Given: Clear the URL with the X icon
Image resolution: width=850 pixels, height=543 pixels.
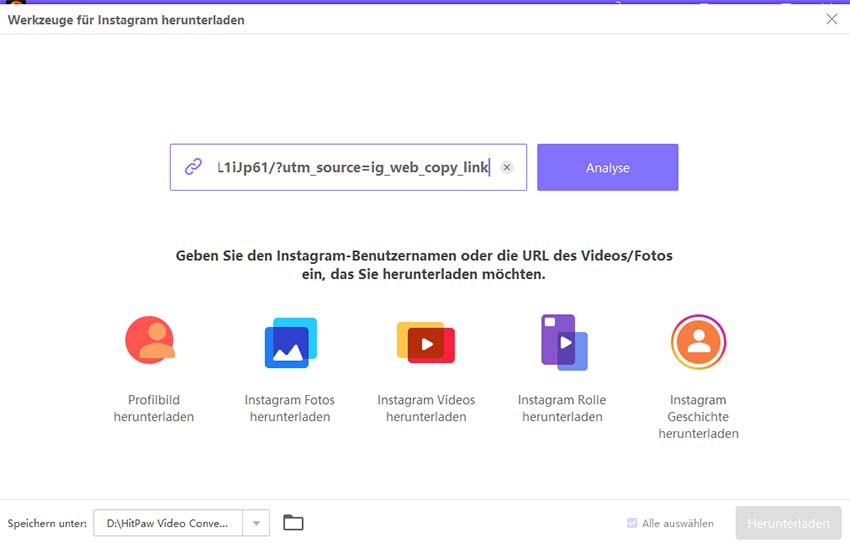Looking at the screenshot, I should (507, 167).
